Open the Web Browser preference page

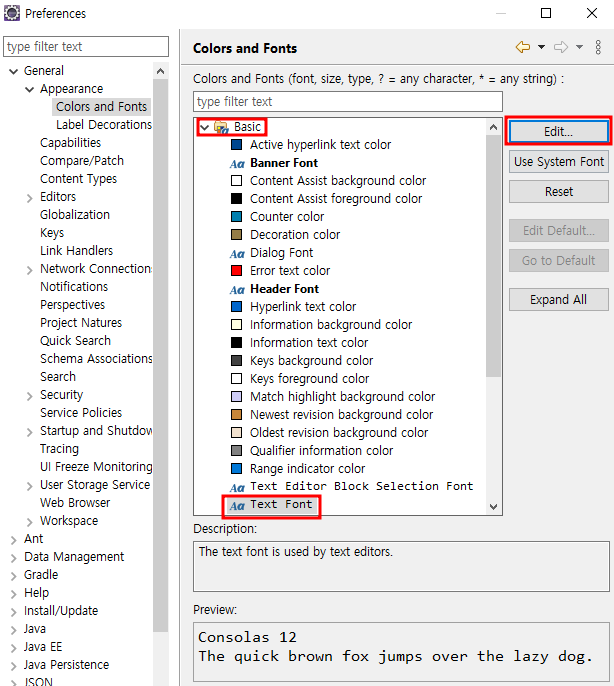tap(75, 503)
